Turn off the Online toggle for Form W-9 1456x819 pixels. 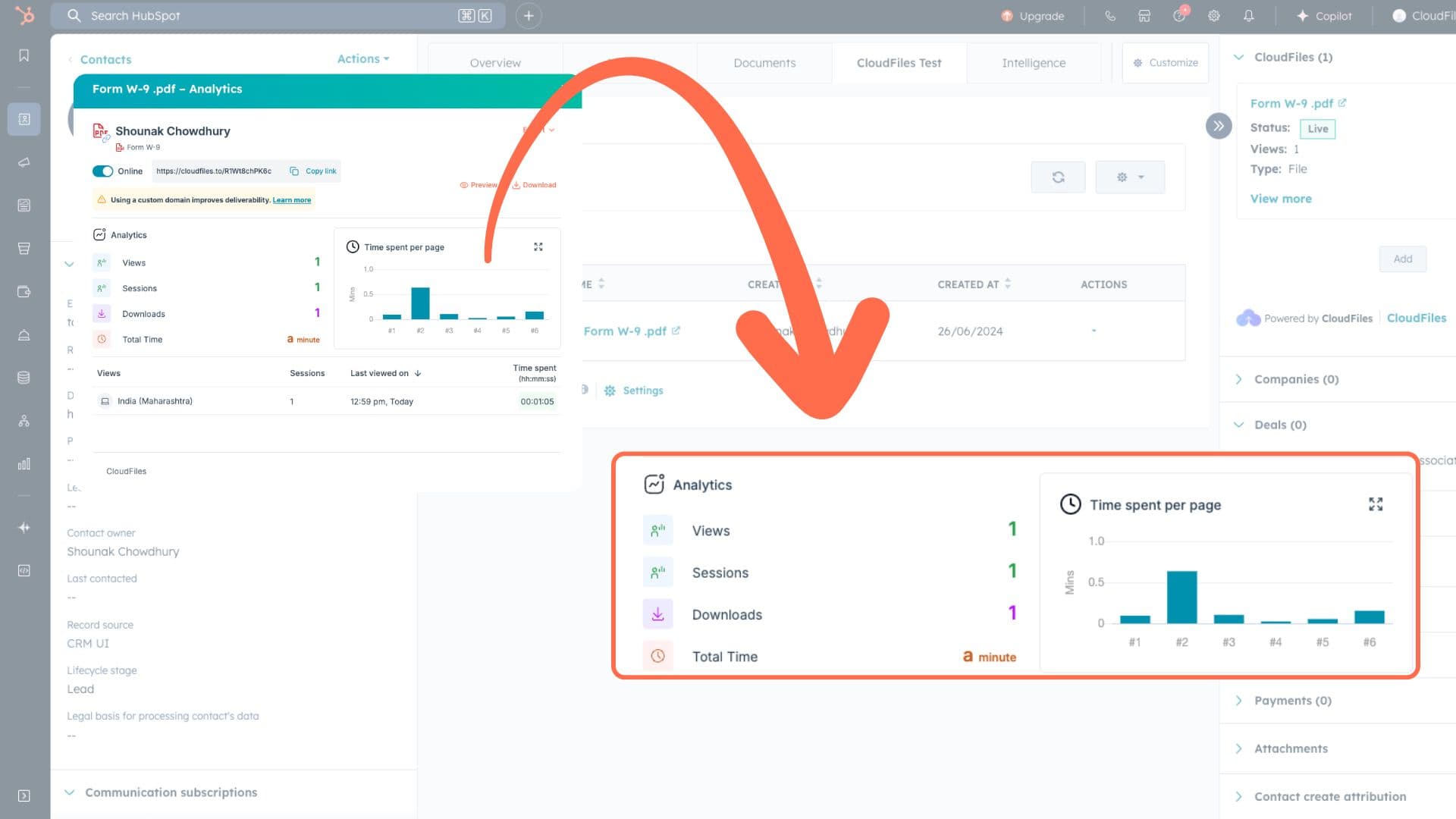pos(103,171)
